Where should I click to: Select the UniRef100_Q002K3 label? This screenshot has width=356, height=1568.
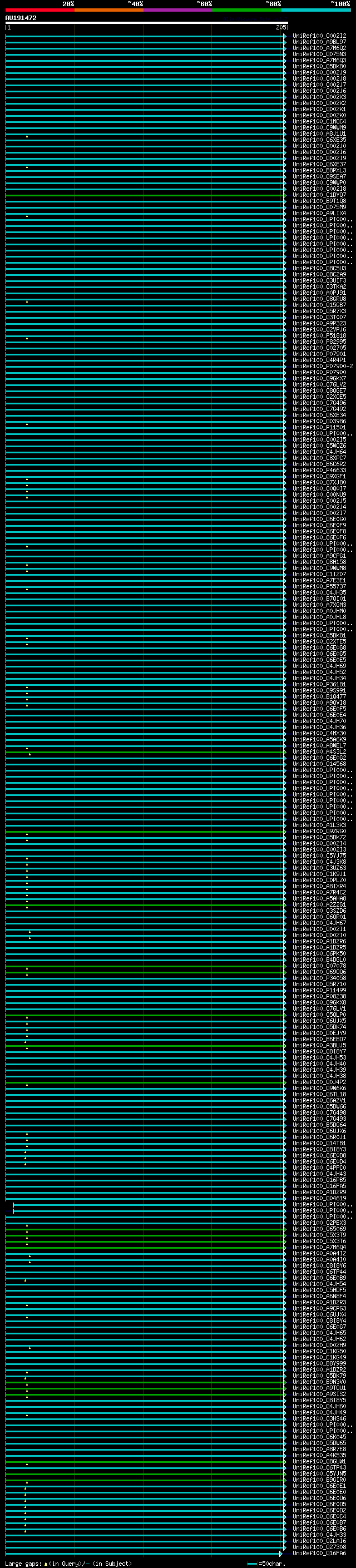(319, 97)
